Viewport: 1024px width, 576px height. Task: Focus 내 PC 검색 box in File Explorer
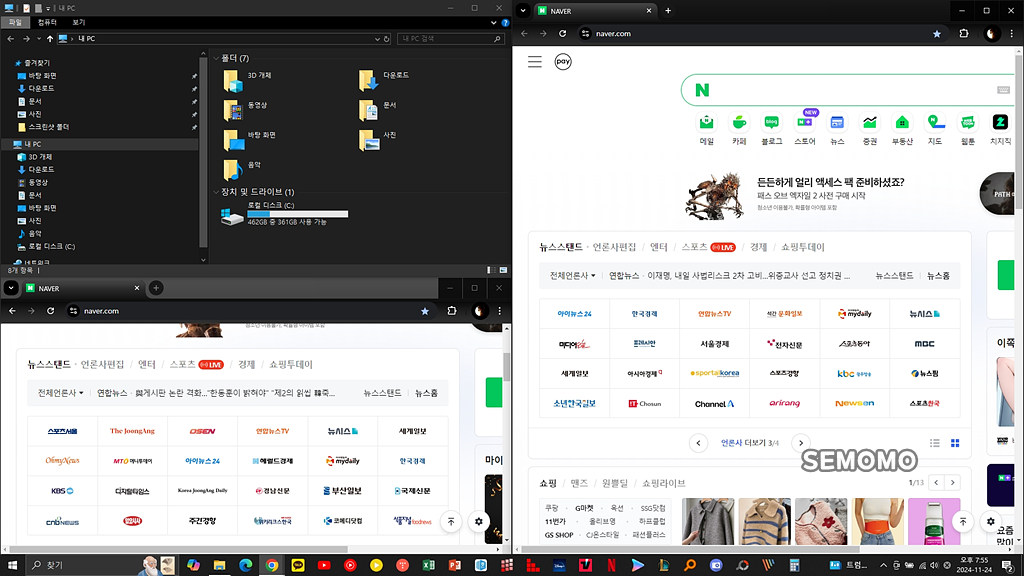coord(451,39)
